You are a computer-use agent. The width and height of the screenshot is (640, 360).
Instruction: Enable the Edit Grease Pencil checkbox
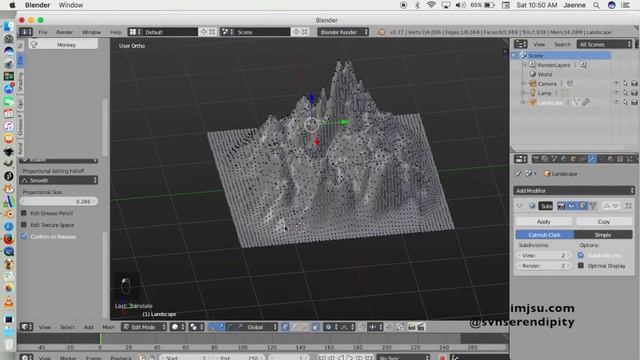24,213
